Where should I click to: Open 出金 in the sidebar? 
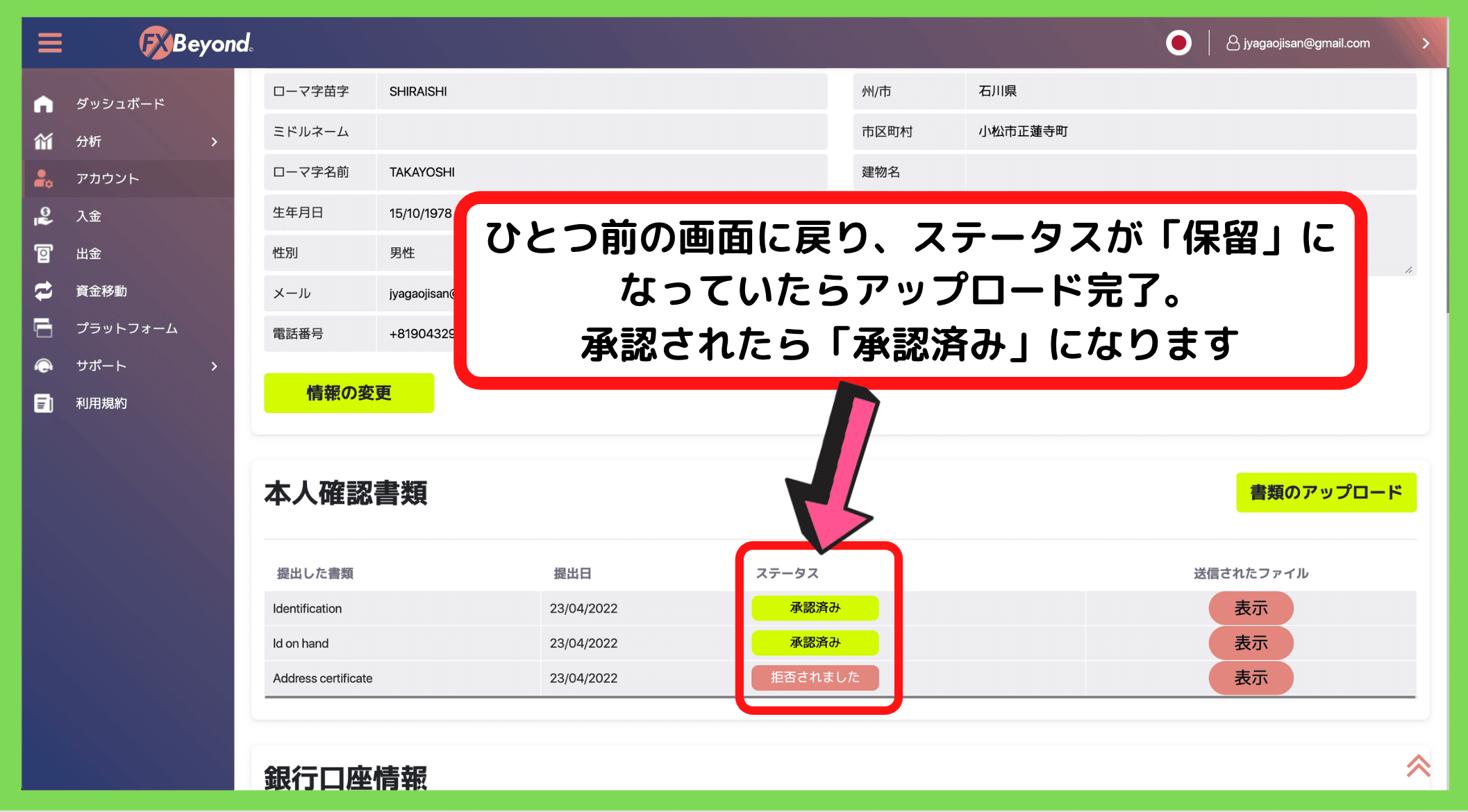(89, 254)
